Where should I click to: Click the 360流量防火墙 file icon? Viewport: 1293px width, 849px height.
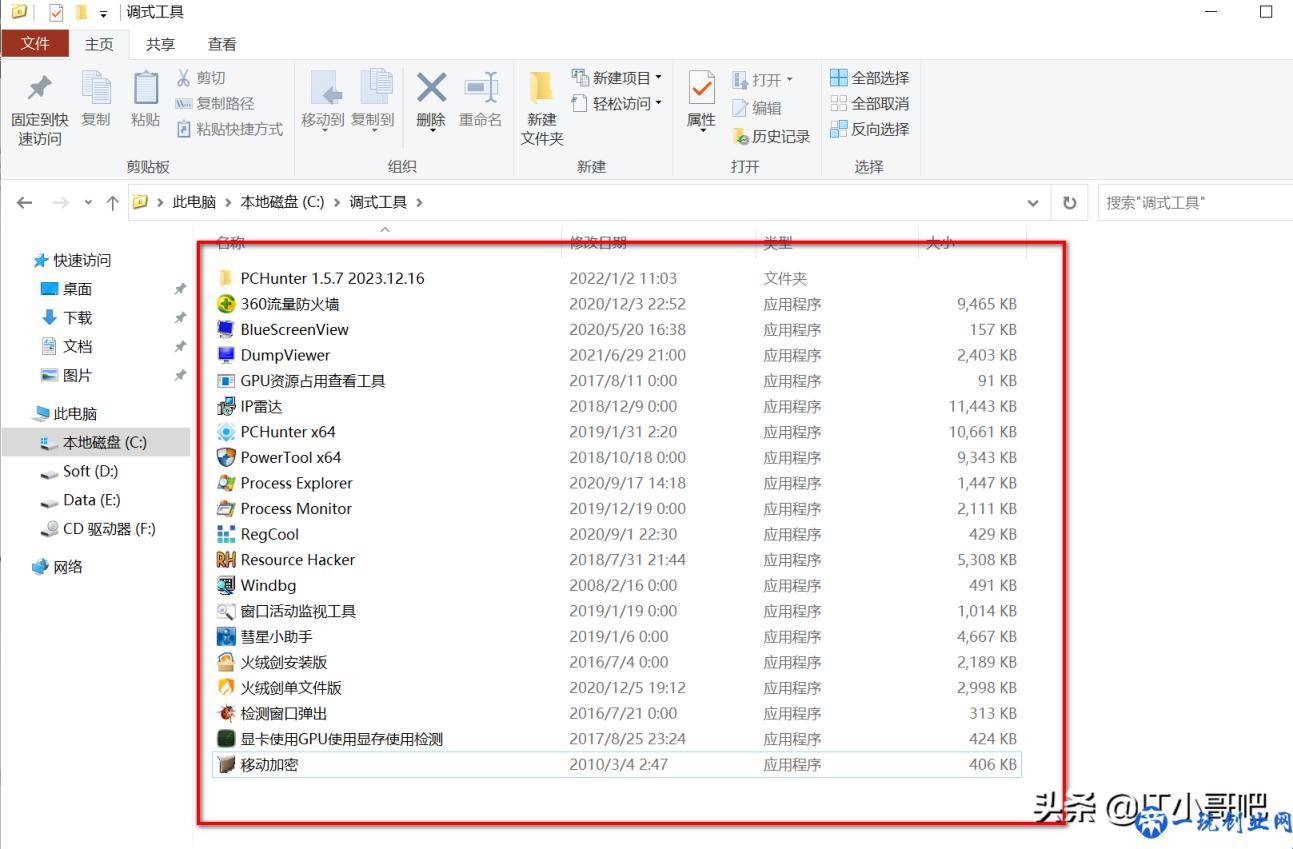[226, 304]
